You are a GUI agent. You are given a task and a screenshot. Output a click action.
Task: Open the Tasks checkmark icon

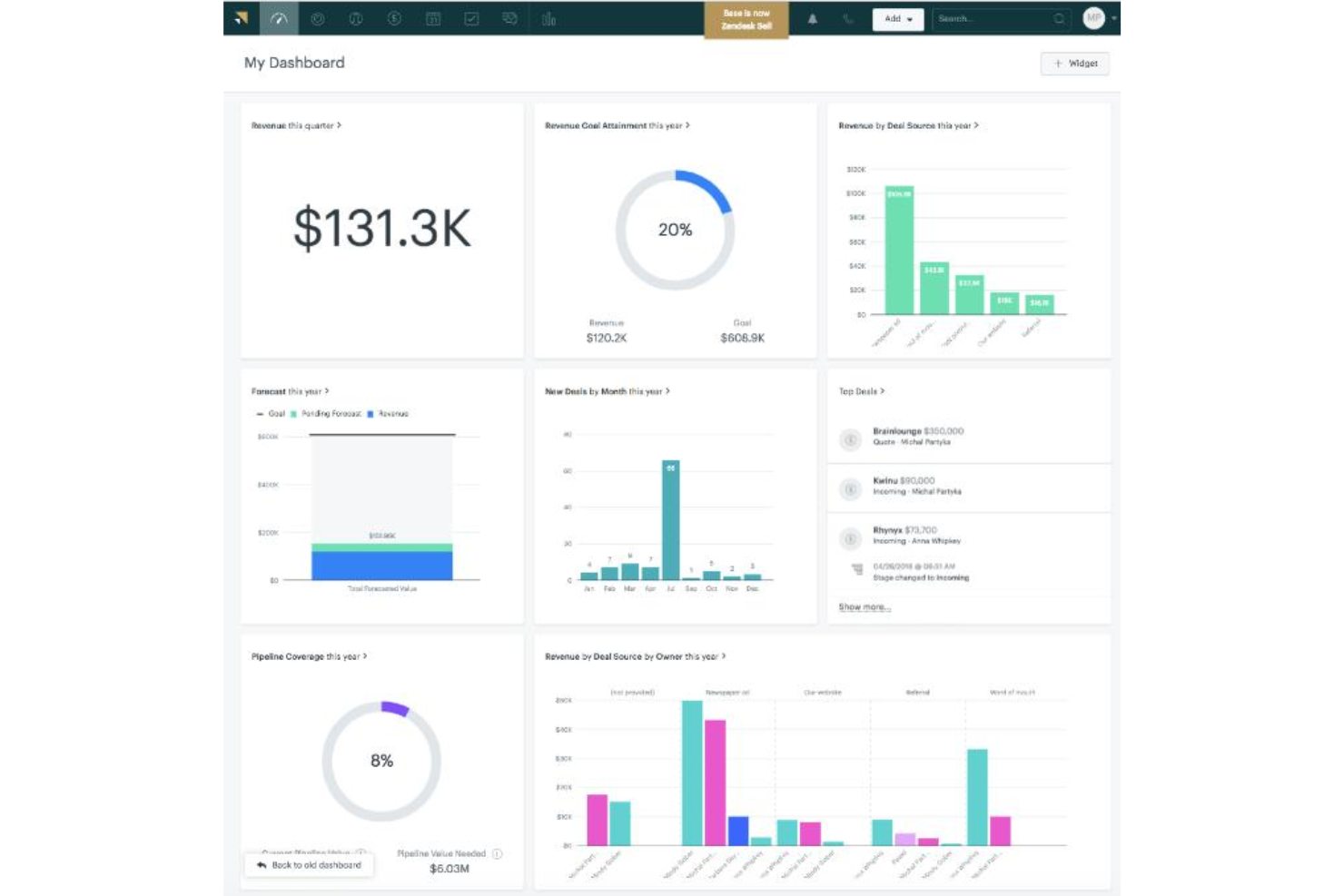[470, 18]
